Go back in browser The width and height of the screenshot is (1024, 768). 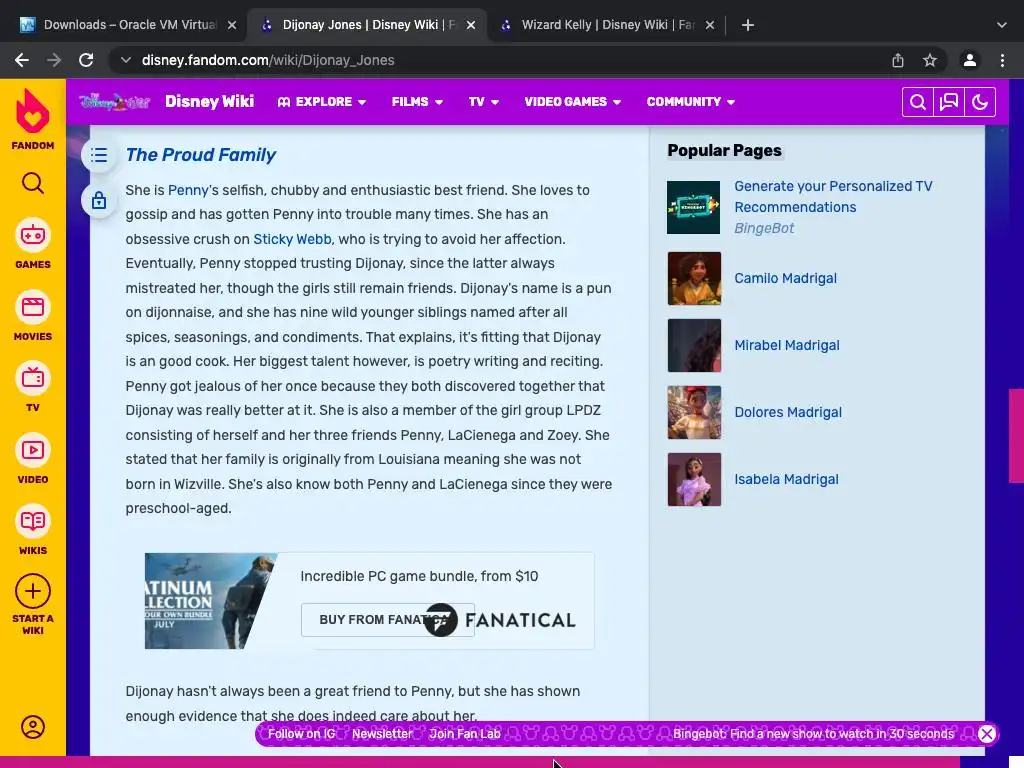pyautogui.click(x=22, y=60)
